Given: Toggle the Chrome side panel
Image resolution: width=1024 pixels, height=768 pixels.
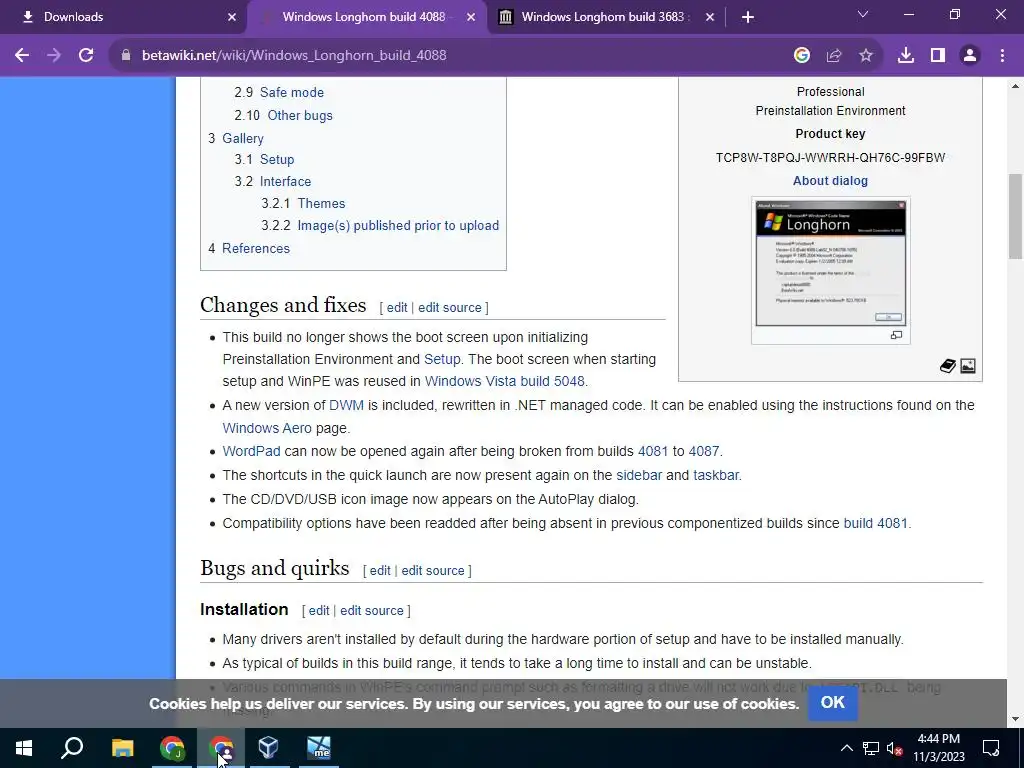Looking at the screenshot, I should click(x=938, y=56).
